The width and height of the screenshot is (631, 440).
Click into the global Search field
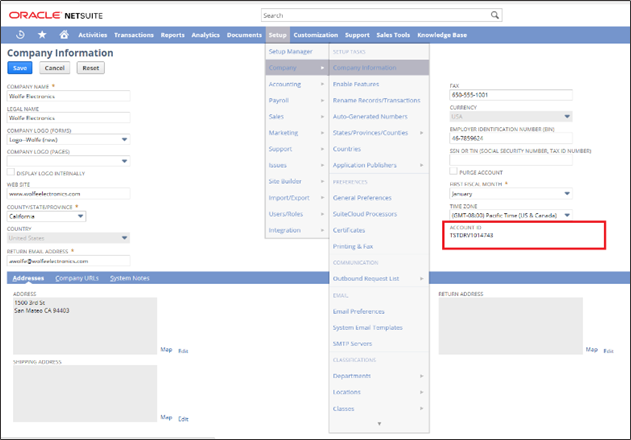374,15
